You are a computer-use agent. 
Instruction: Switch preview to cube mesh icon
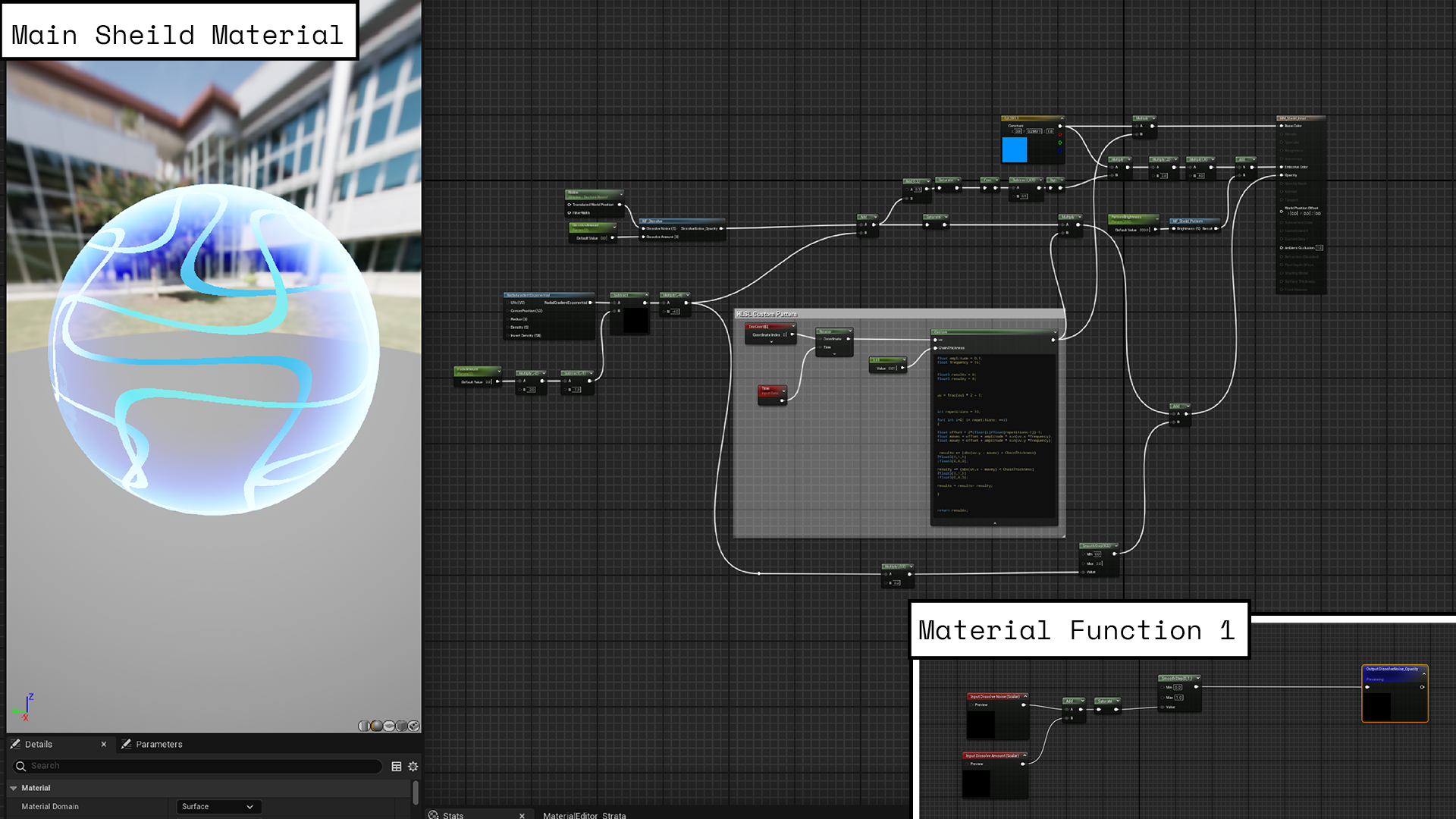pos(401,726)
